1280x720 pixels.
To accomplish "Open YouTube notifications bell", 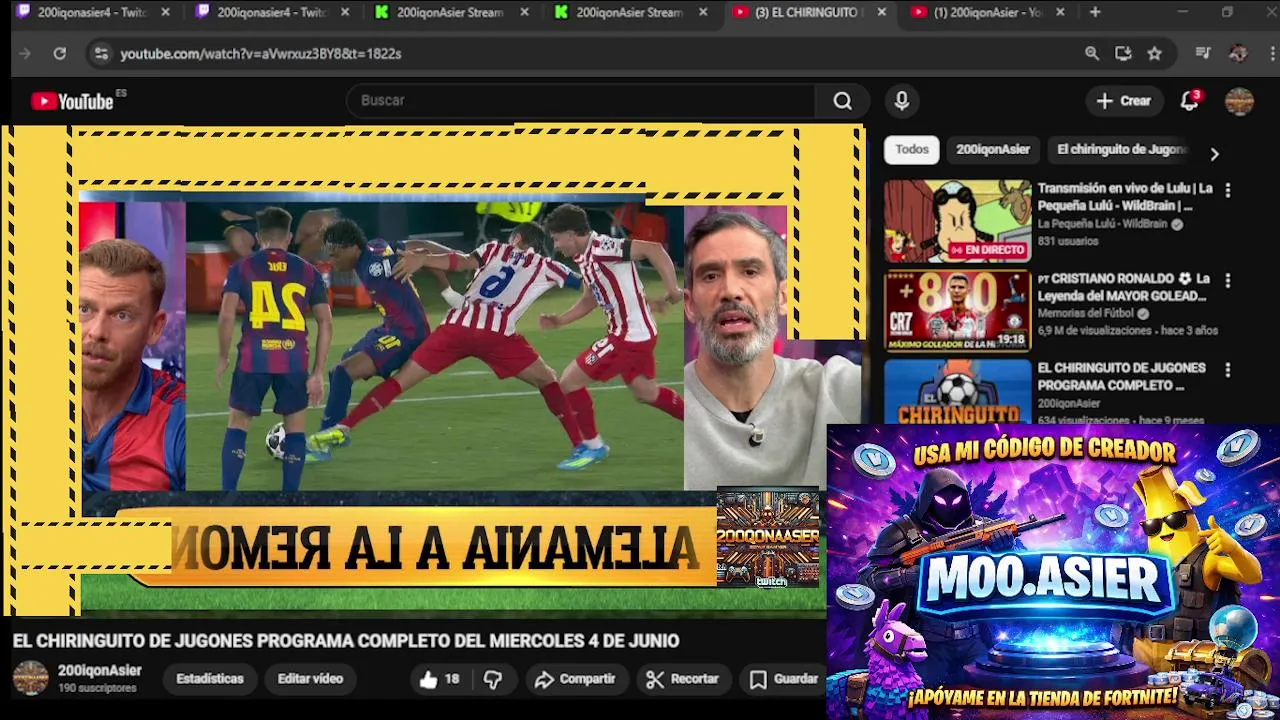I will pyautogui.click(x=1189, y=101).
